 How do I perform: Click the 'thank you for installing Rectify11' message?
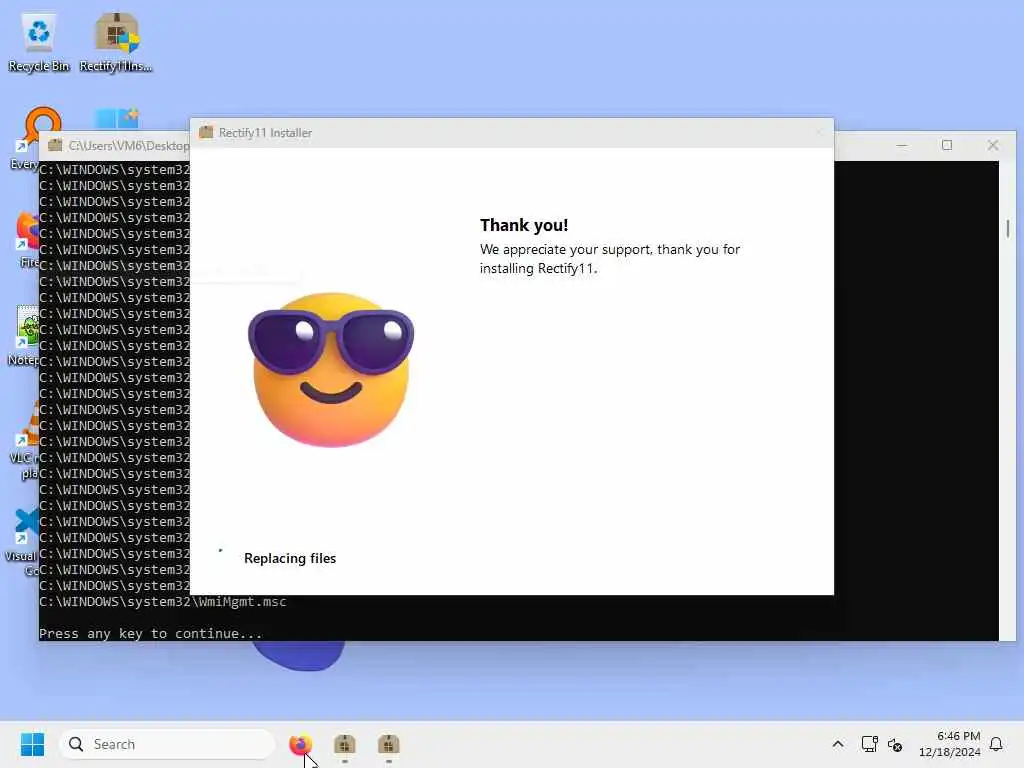(x=610, y=259)
